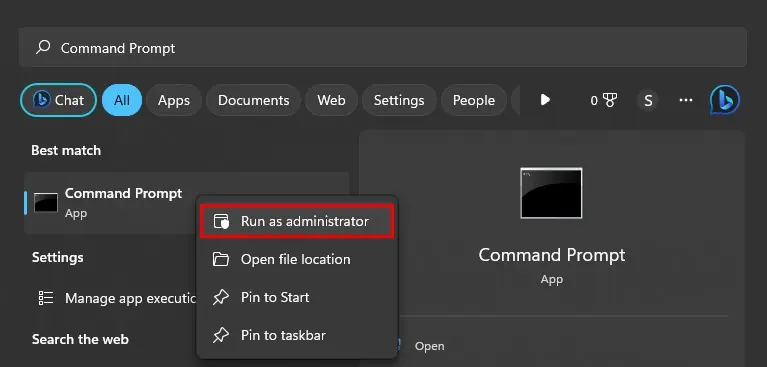
Task: Click the Command Prompt icon in results
Action: tap(46, 203)
